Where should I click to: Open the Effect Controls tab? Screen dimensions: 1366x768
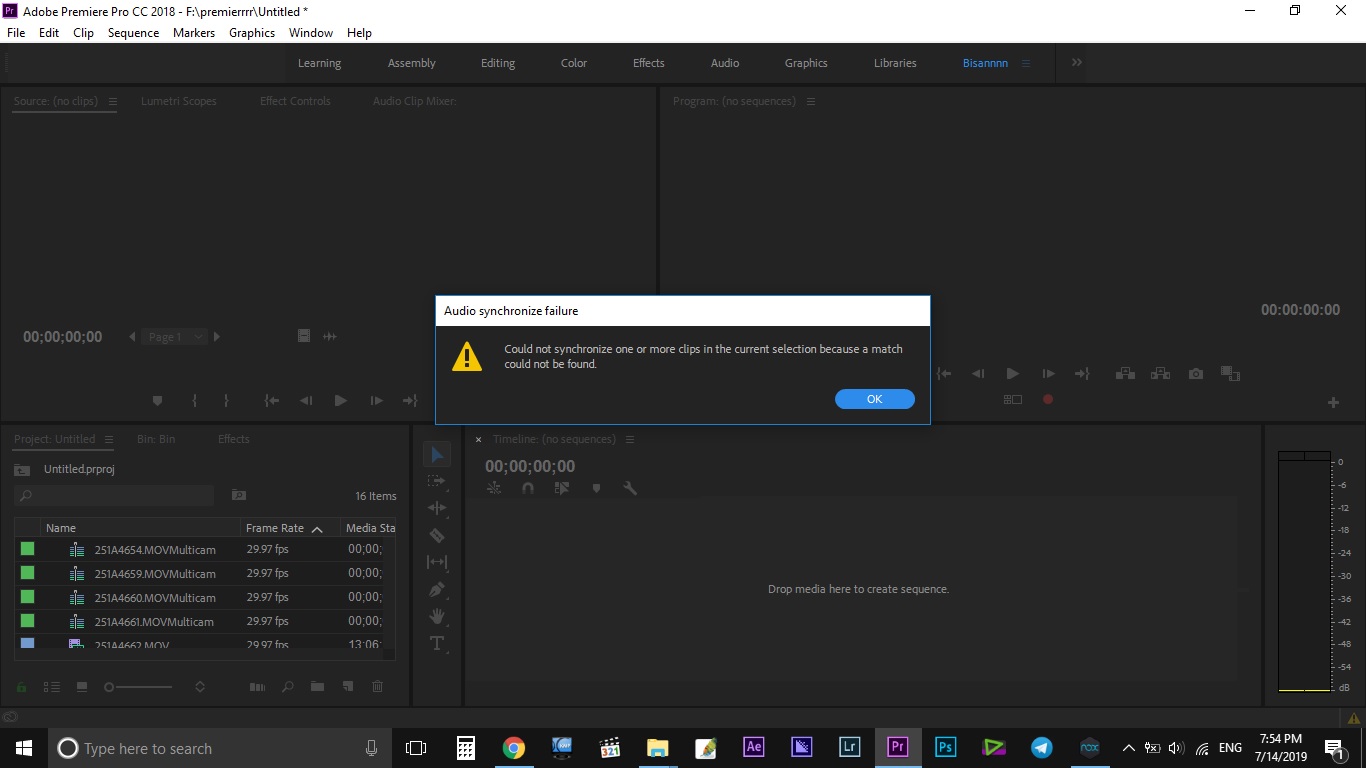tap(295, 101)
